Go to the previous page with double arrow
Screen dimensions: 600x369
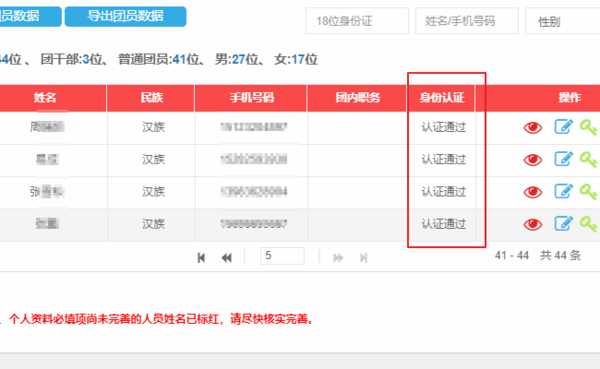tap(227, 258)
